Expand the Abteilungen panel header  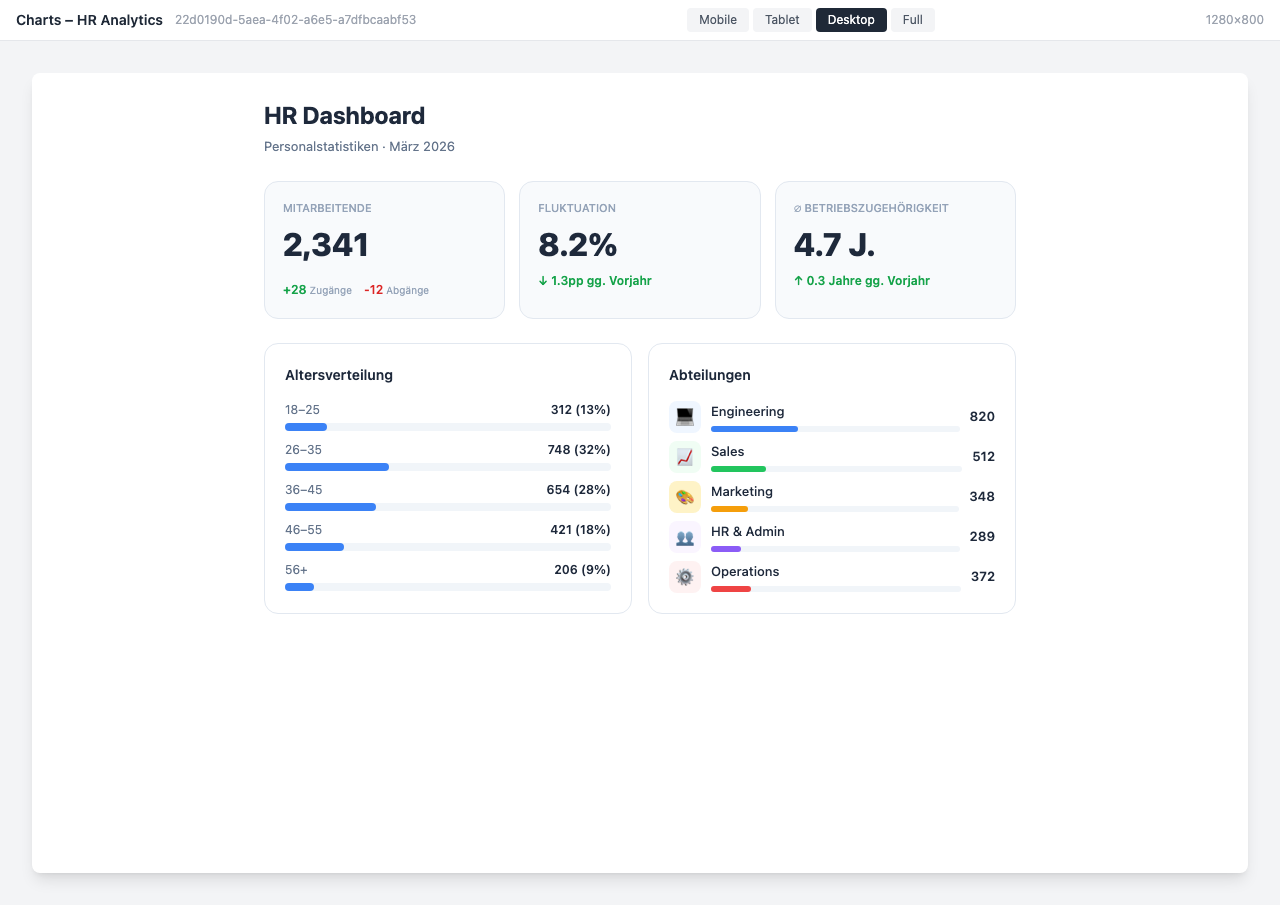[x=710, y=375]
